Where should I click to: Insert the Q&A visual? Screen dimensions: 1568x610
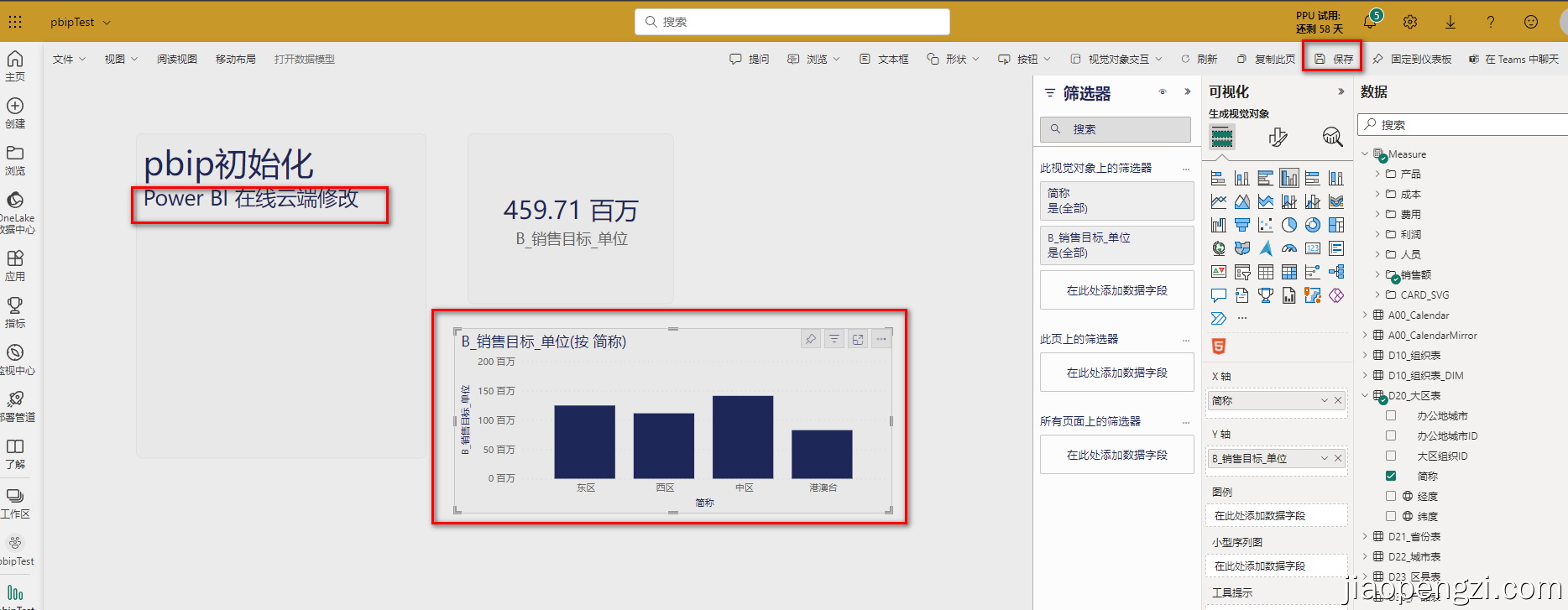pyautogui.click(x=1219, y=295)
